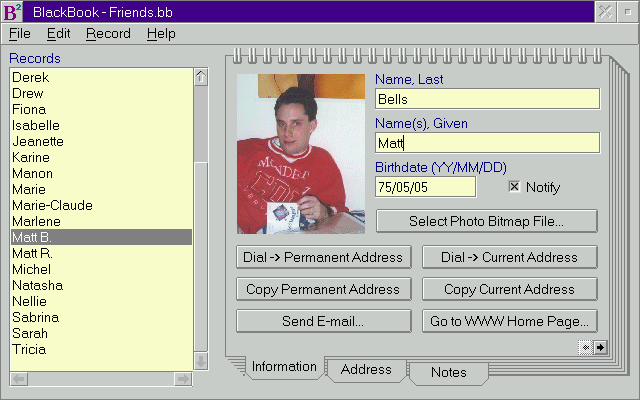Select Michel in the records list
The image size is (640, 400).
tap(101, 269)
